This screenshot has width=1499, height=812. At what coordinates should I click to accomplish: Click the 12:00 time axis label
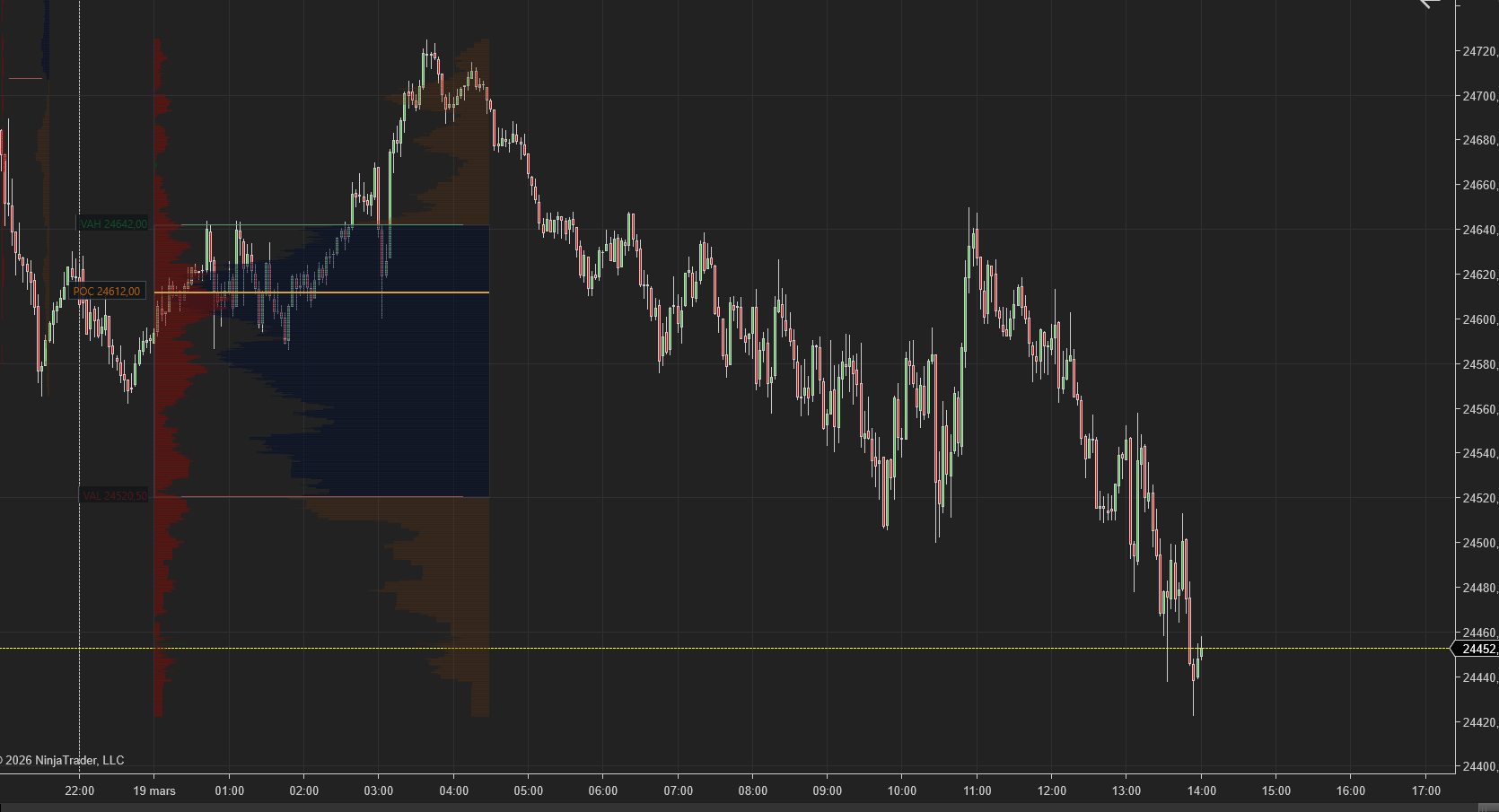1052,790
